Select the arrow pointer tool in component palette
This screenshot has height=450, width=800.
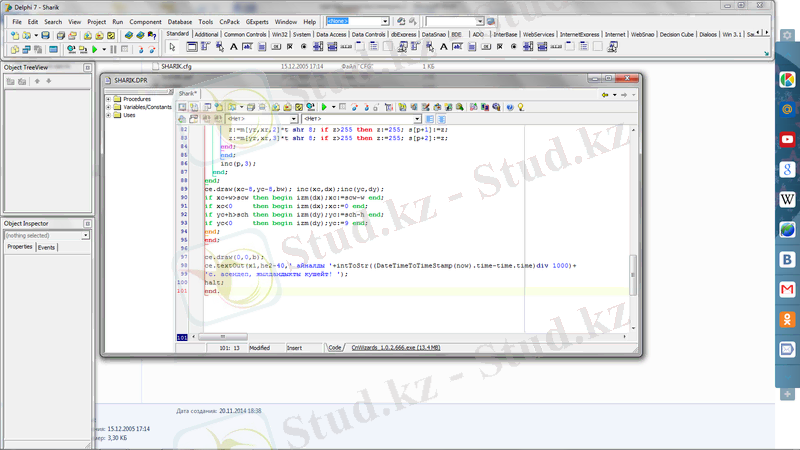[172, 47]
